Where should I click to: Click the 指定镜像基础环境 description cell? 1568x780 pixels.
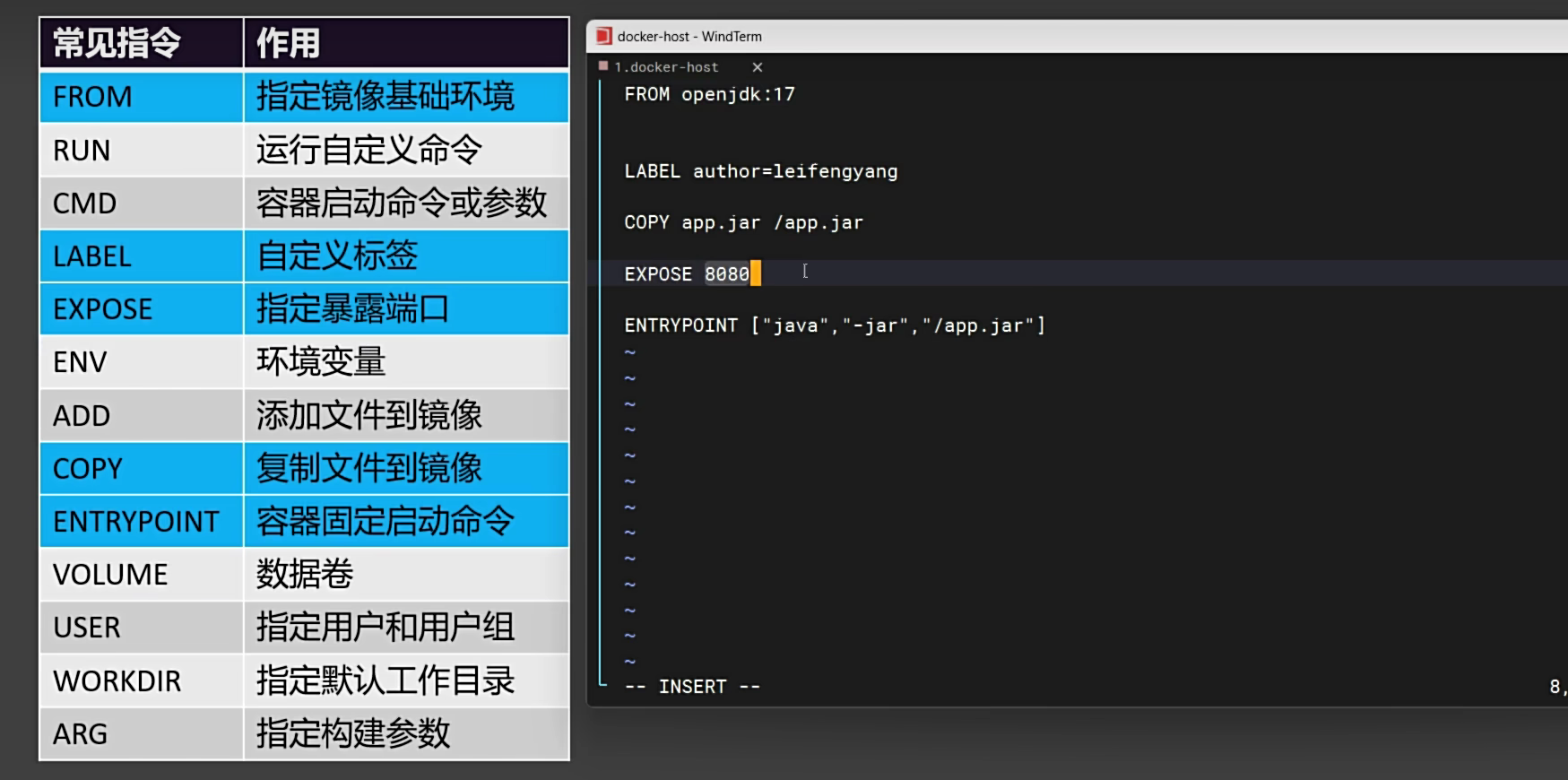pyautogui.click(x=406, y=97)
